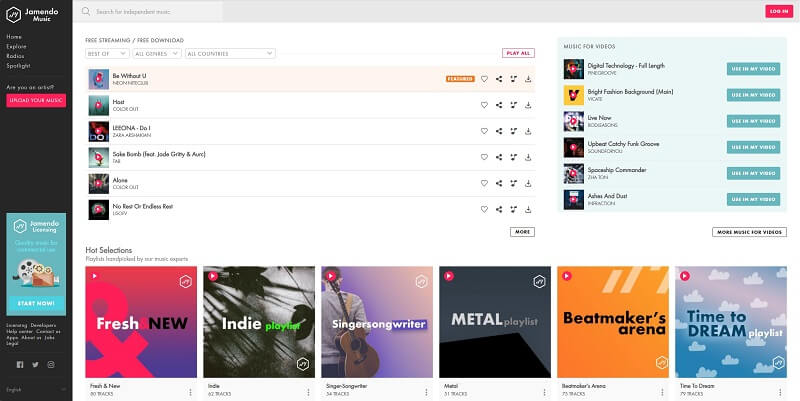The image size is (800, 401).
Task: Open options menu for Time To Dream playlist
Action: pyautogui.click(x=780, y=392)
